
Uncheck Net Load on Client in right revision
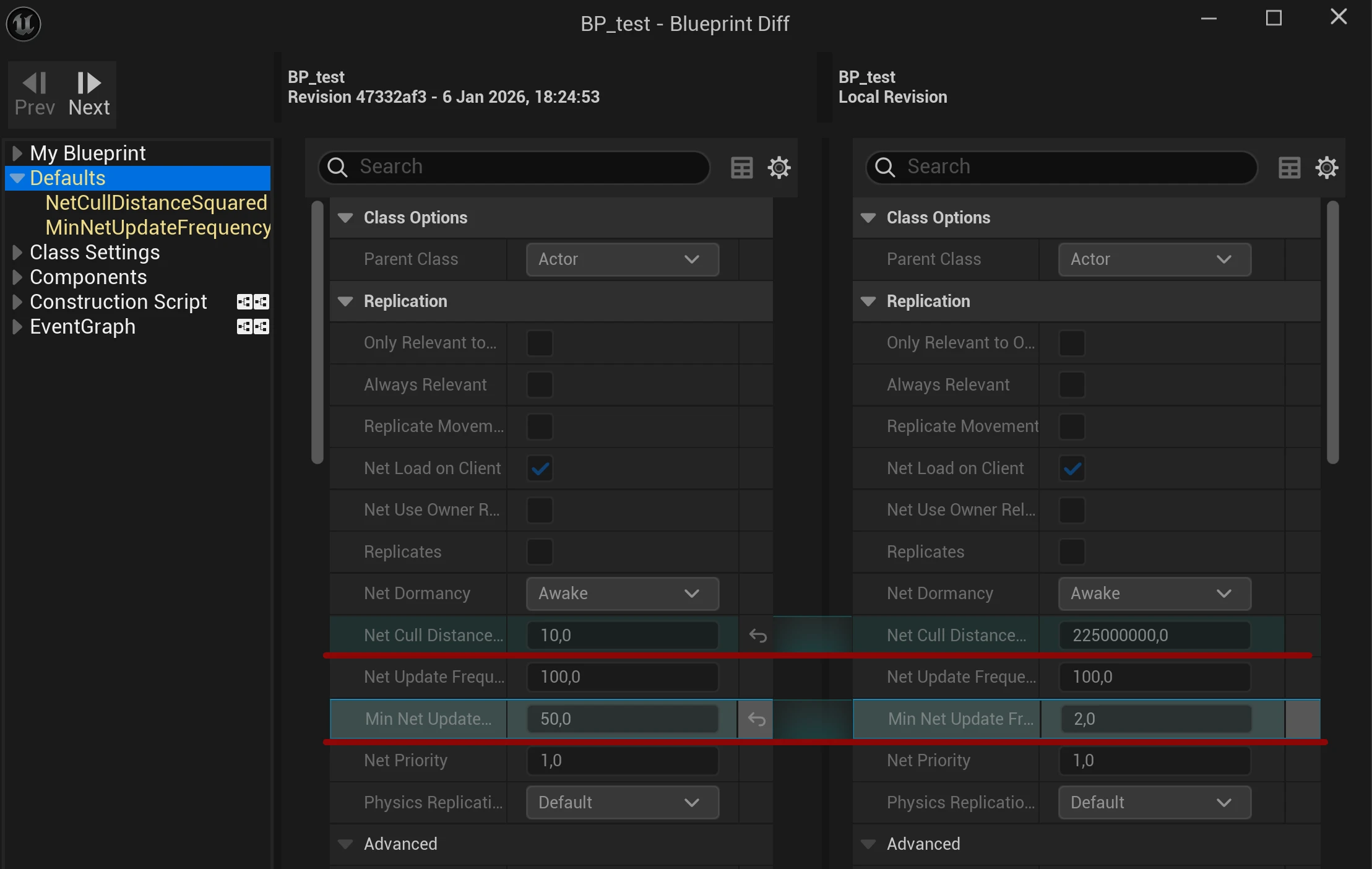pos(1072,469)
